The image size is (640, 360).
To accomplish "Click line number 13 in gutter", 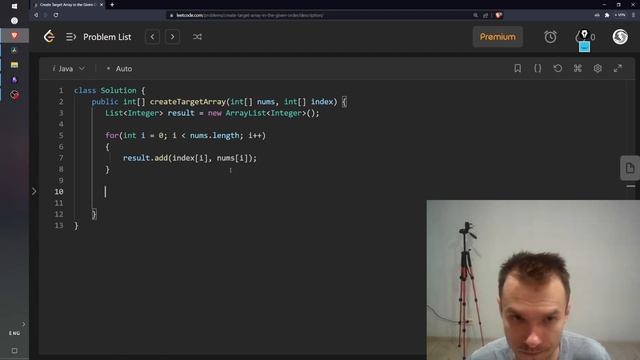I will (x=59, y=225).
